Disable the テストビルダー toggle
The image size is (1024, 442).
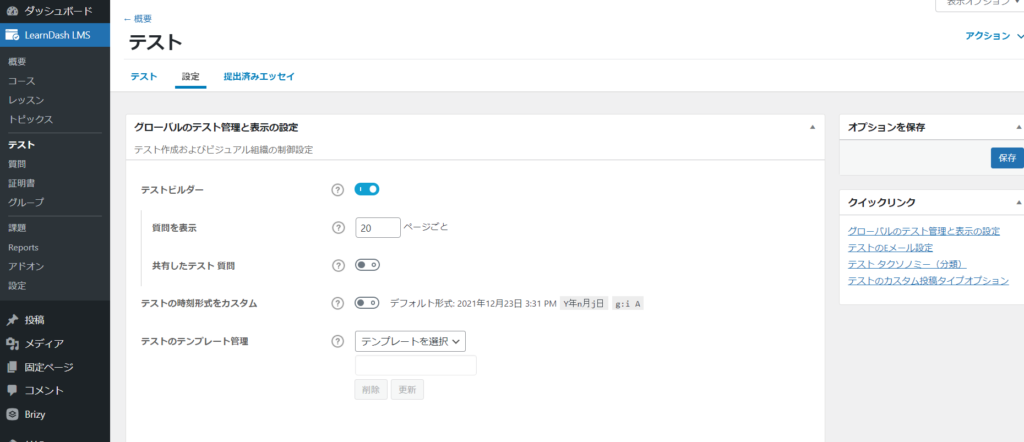click(x=367, y=189)
